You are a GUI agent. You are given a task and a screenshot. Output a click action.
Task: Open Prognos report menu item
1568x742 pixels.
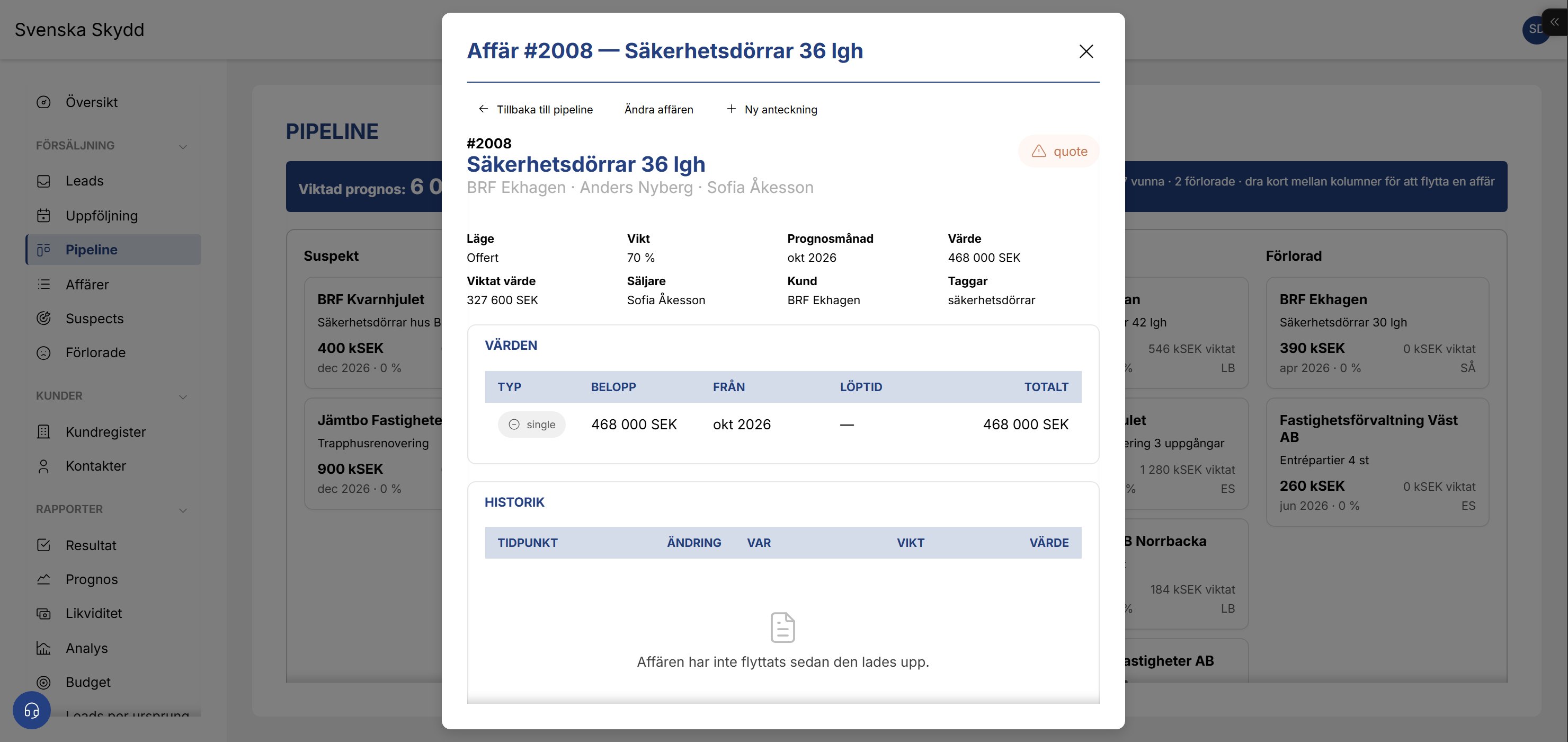[113, 579]
